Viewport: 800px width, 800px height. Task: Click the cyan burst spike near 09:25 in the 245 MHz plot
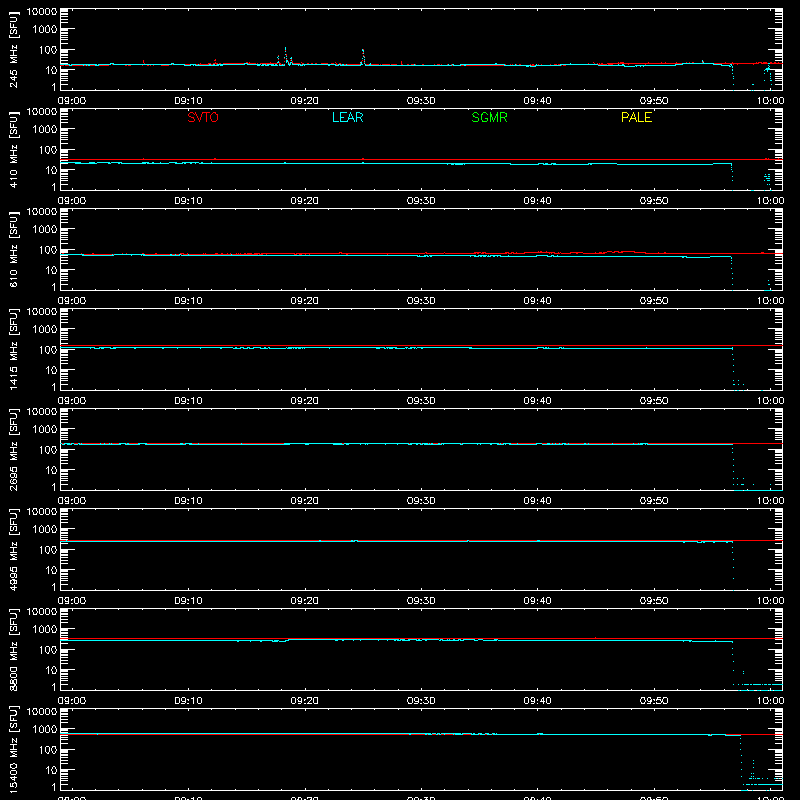click(x=363, y=57)
